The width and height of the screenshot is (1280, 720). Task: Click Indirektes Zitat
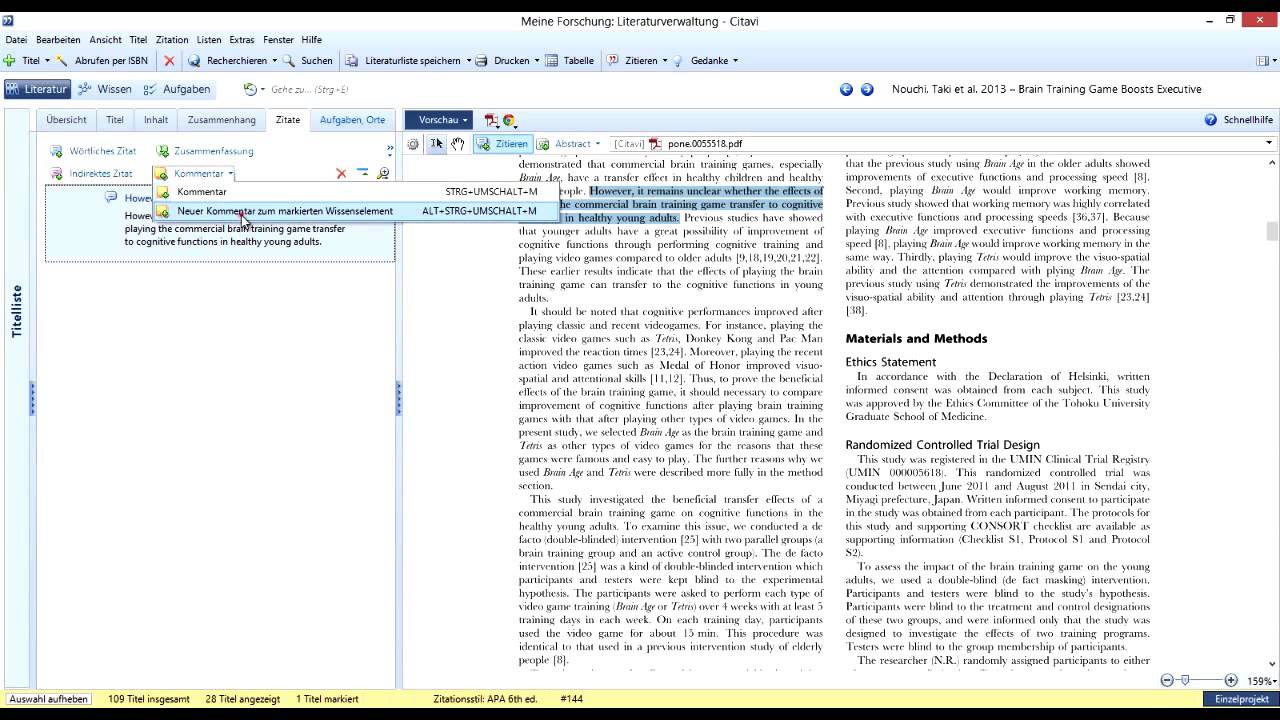click(x=91, y=173)
